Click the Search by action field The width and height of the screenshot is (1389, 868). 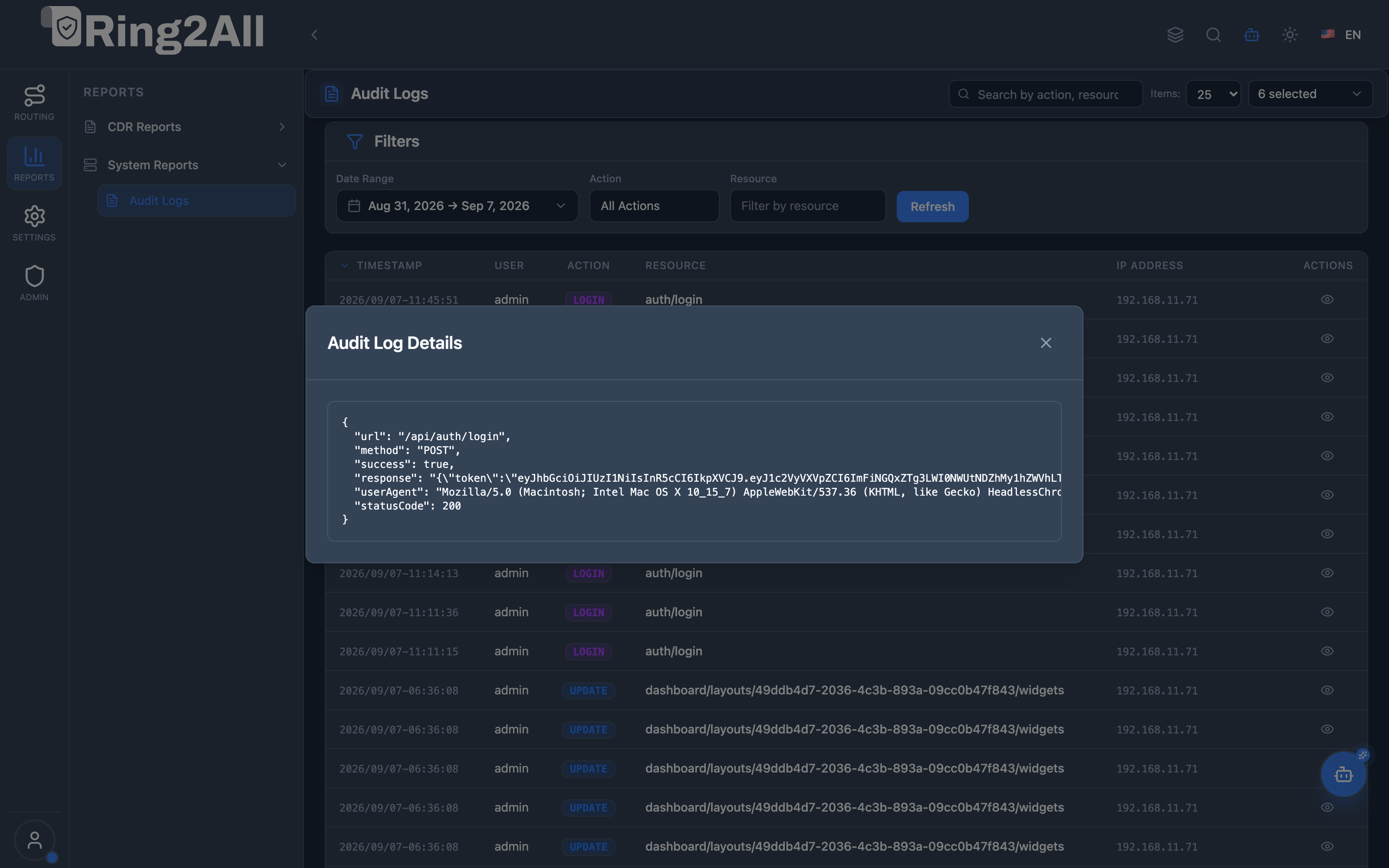coord(1046,94)
